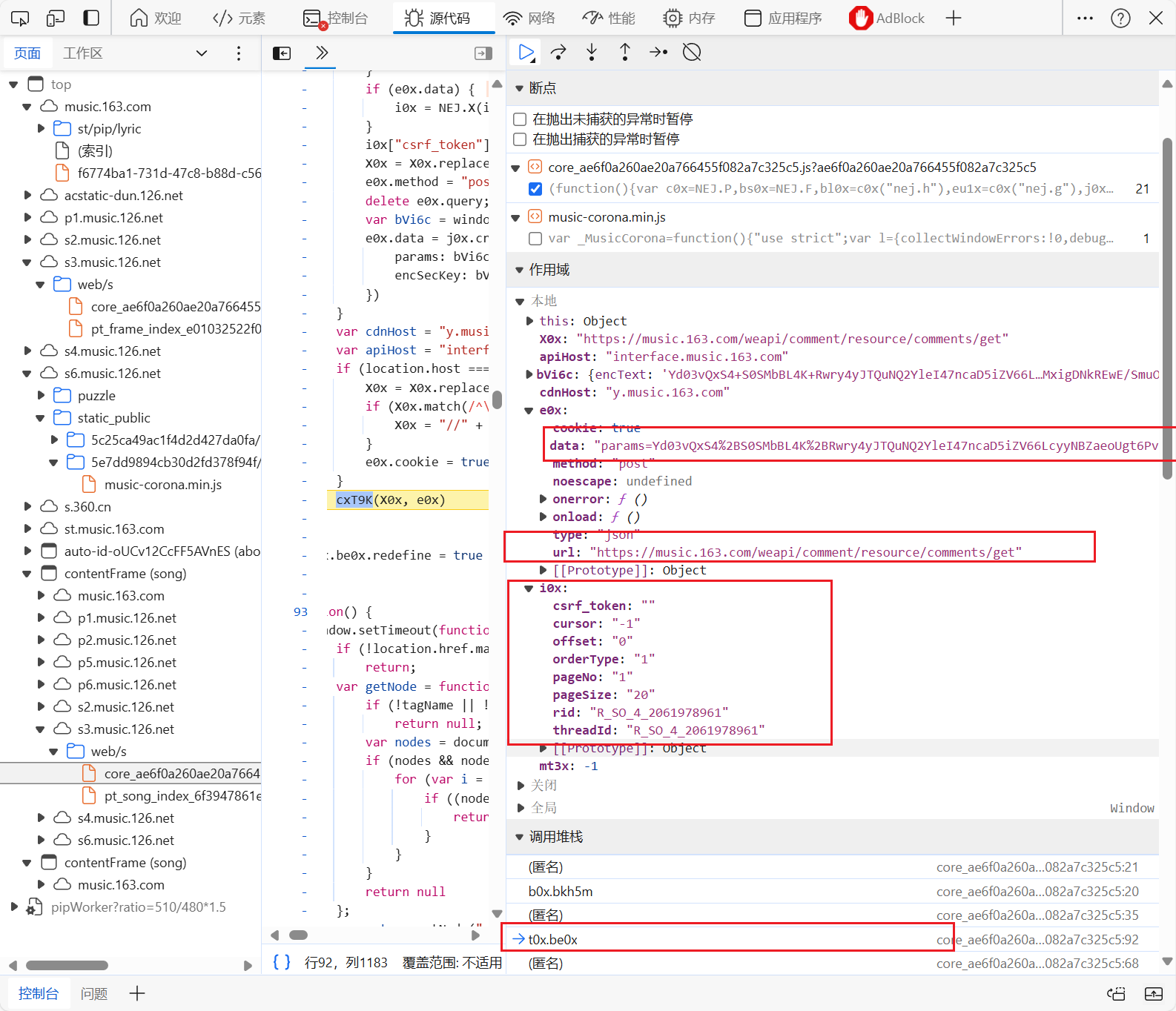
Task: Click the Step debugger button
Action: [x=658, y=52]
